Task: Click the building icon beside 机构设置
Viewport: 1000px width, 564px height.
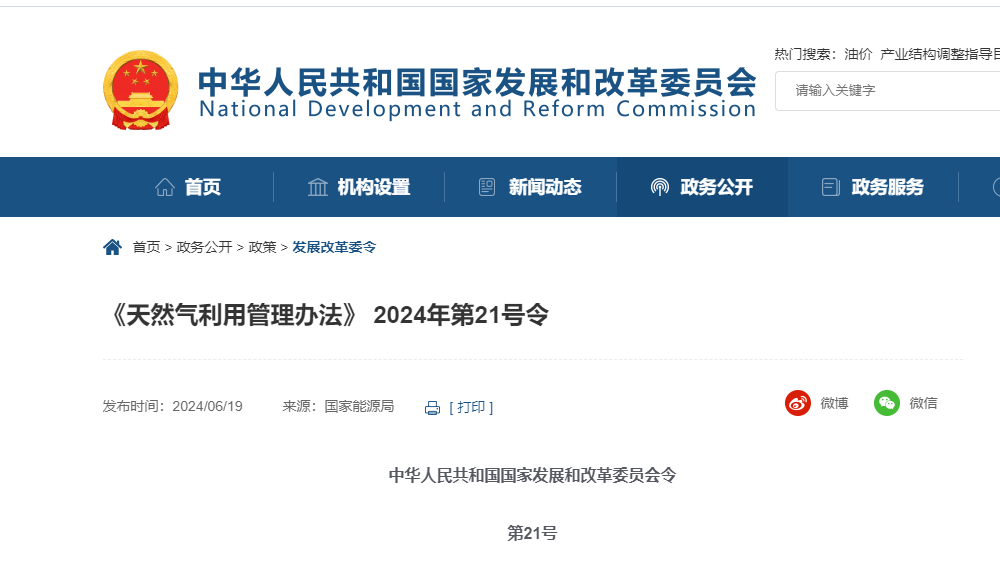Action: 318,187
